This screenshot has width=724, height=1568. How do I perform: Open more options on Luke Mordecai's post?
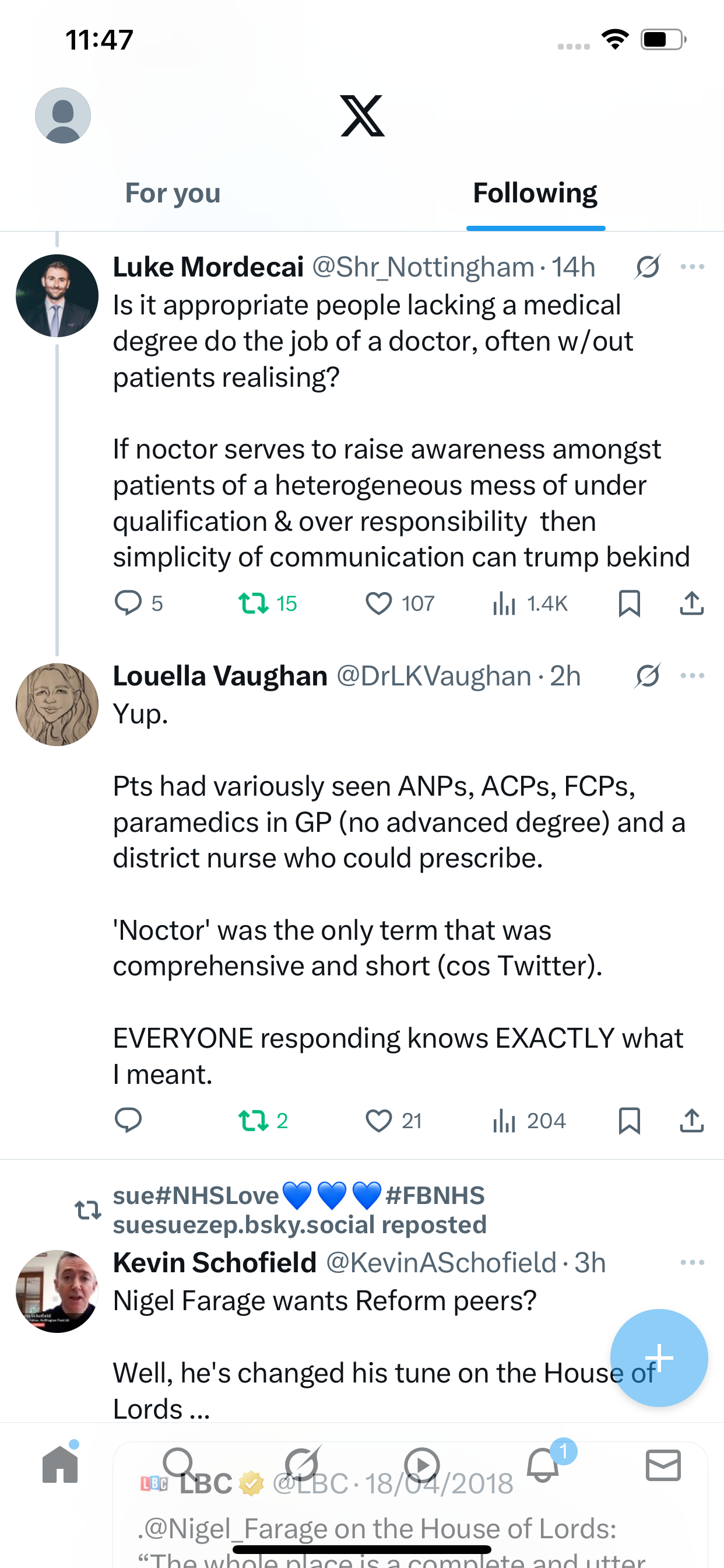click(x=692, y=267)
